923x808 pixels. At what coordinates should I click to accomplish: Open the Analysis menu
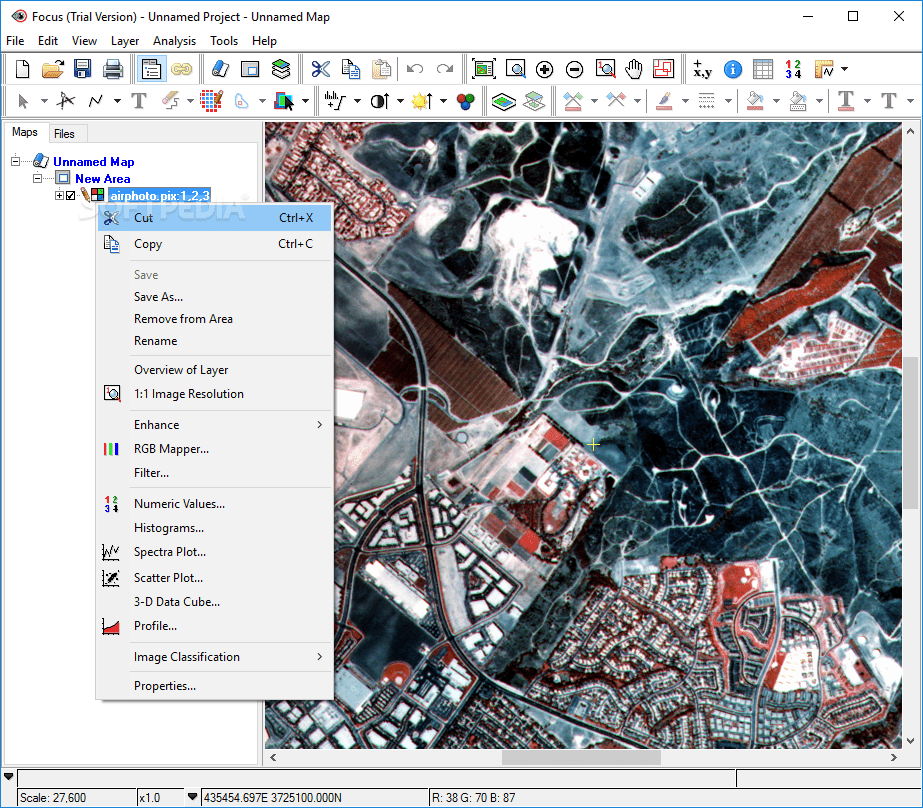point(174,41)
